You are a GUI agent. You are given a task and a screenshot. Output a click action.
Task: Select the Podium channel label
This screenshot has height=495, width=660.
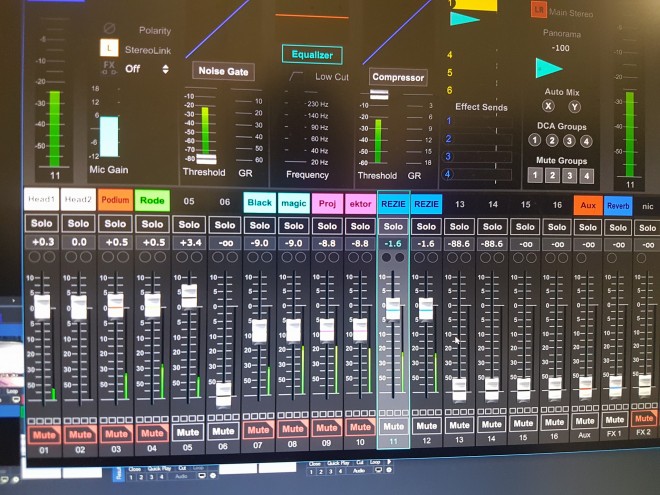[115, 200]
